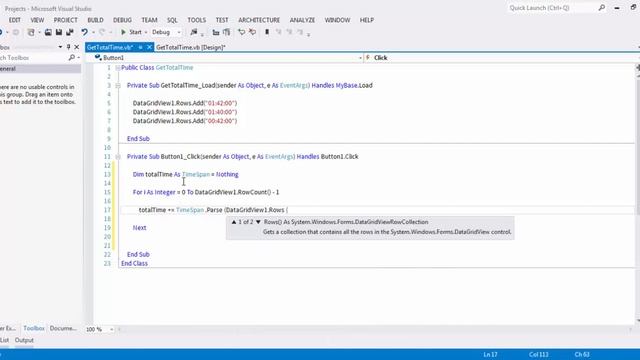Open the BUILD menu

pos(96,20)
